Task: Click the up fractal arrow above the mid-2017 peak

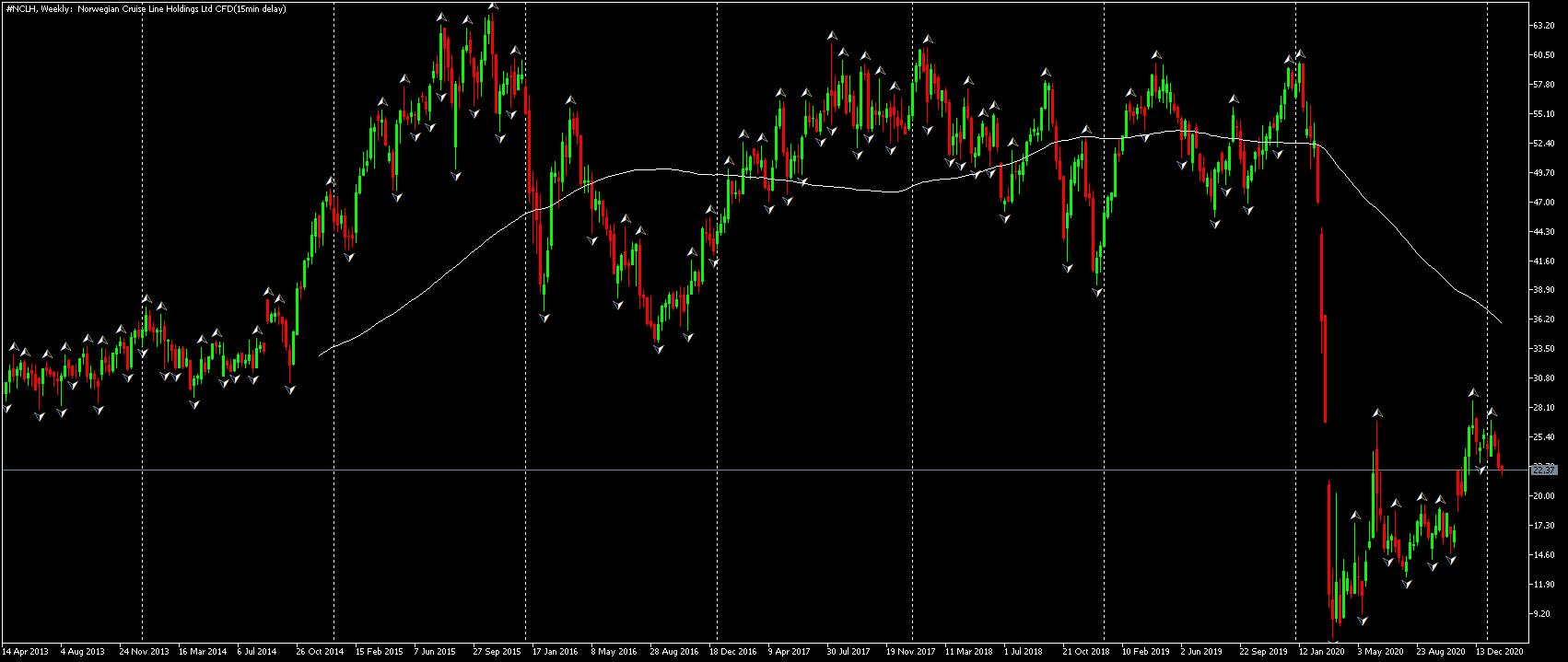Action: coord(832,36)
